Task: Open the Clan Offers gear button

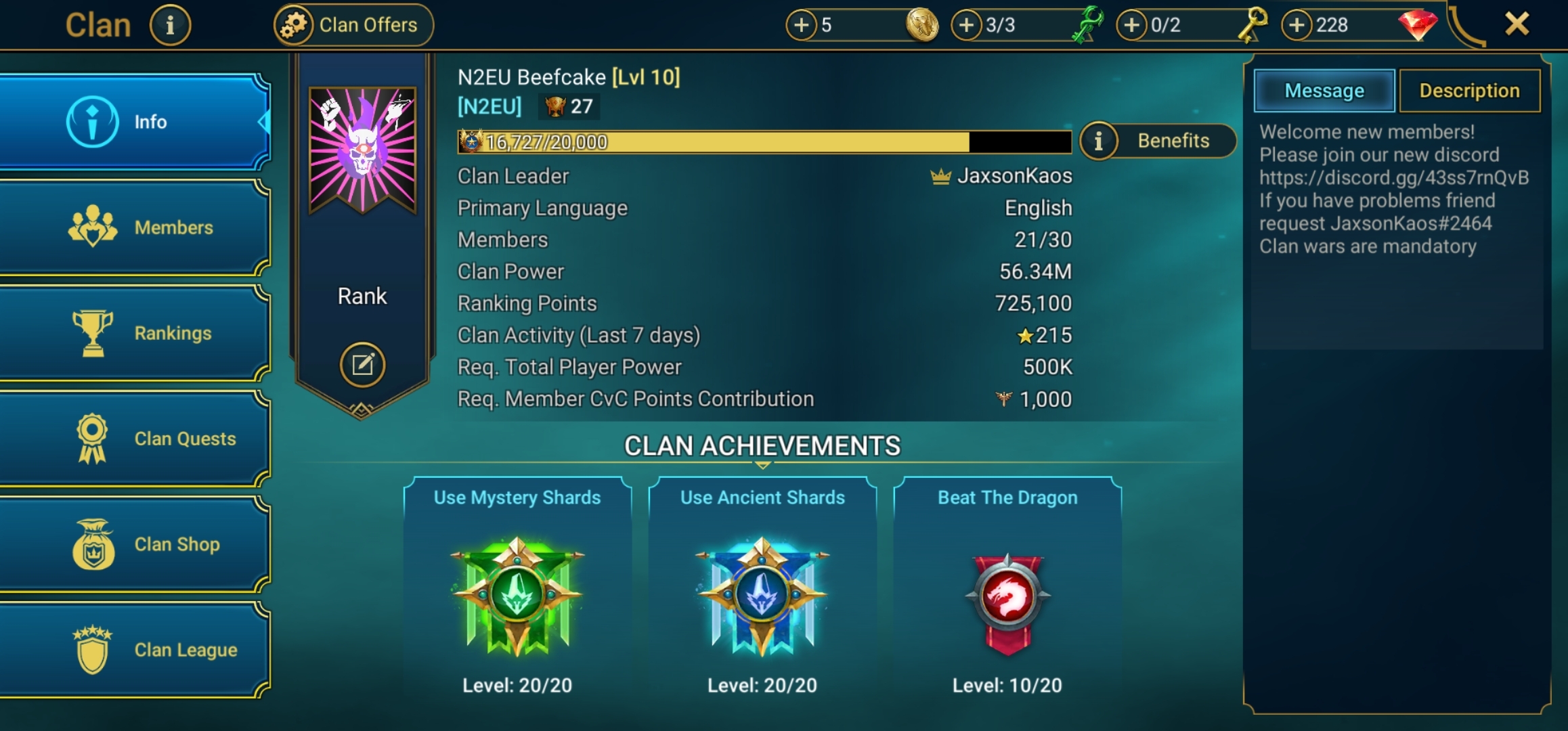Action: (x=353, y=25)
